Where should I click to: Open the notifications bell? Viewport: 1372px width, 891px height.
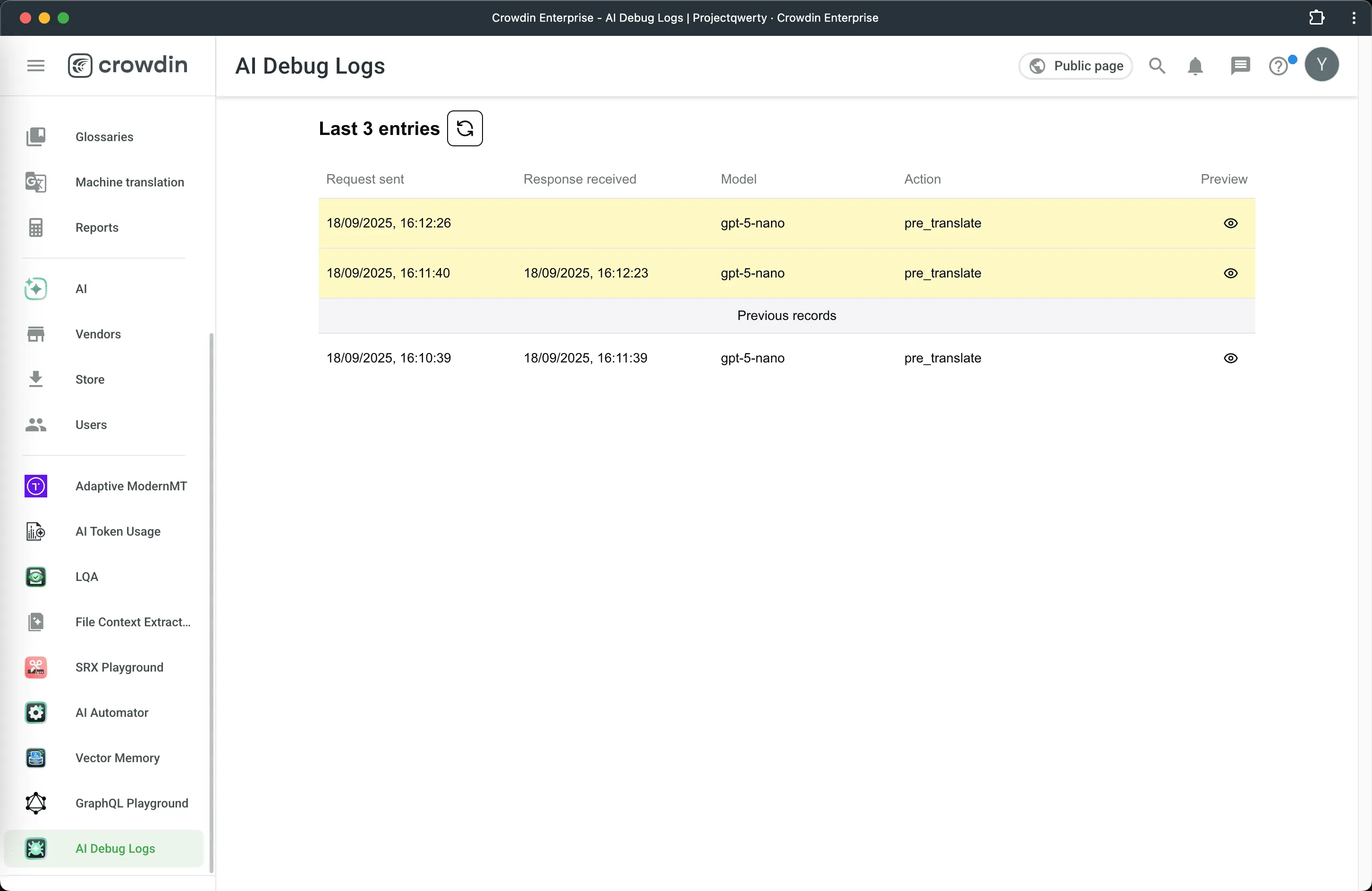1194,66
